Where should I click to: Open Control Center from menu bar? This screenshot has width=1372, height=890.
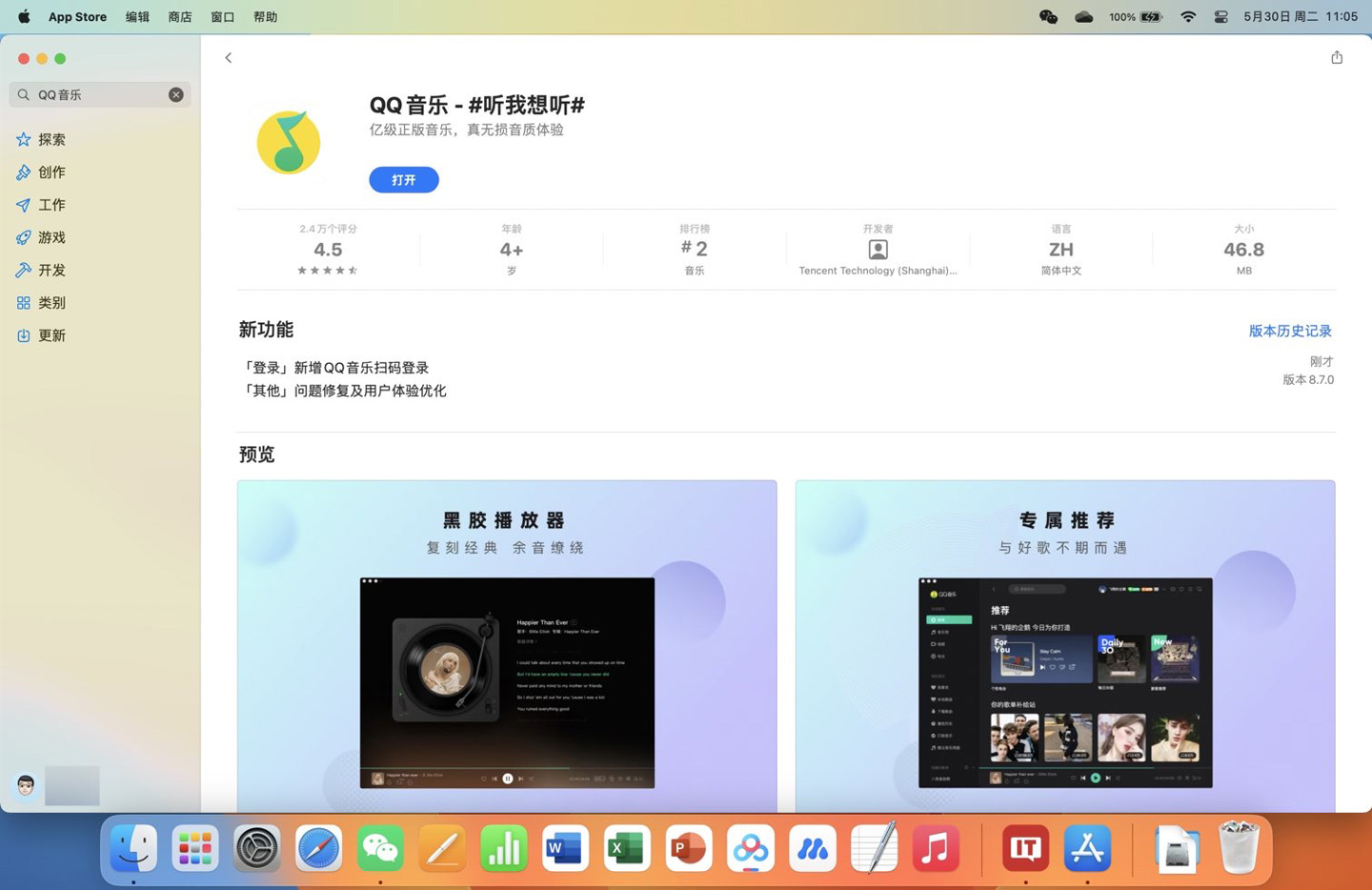(x=1221, y=16)
